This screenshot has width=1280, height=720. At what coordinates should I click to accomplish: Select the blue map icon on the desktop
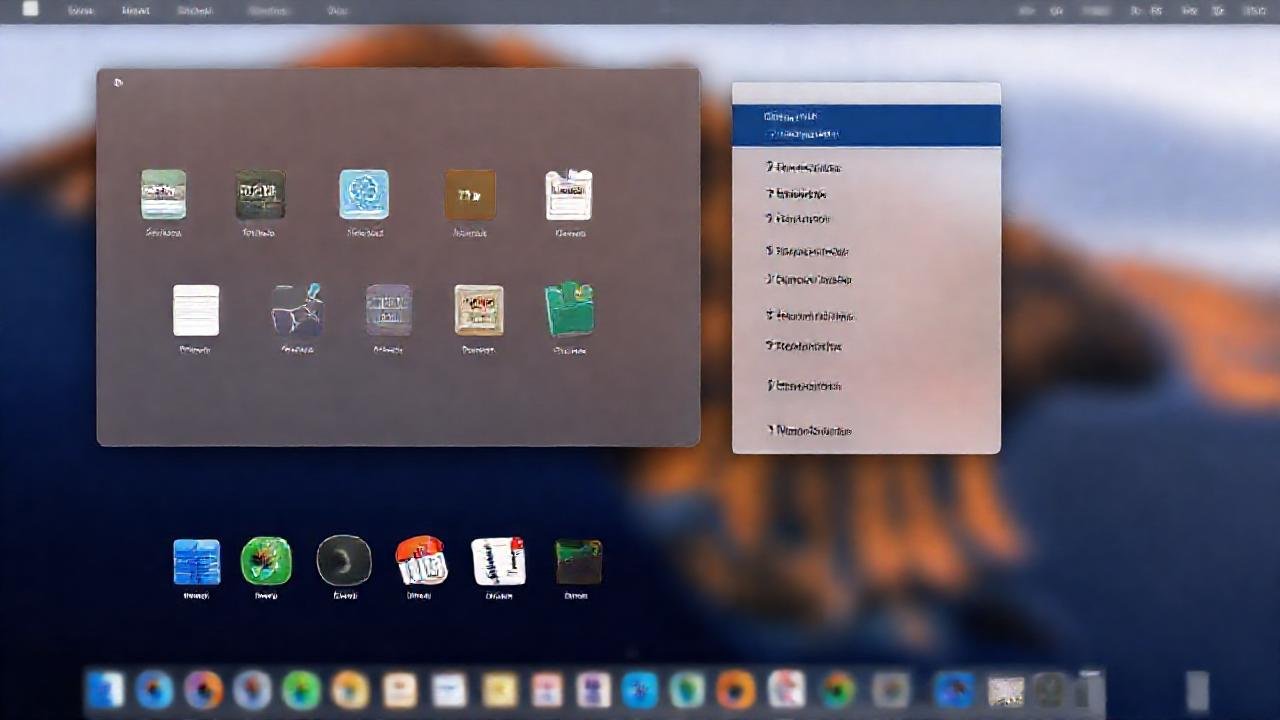pyautogui.click(x=196, y=560)
